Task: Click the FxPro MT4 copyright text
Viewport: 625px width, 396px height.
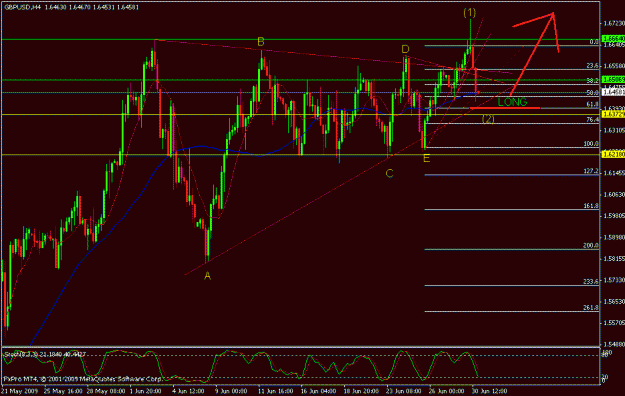Action: [x=83, y=378]
